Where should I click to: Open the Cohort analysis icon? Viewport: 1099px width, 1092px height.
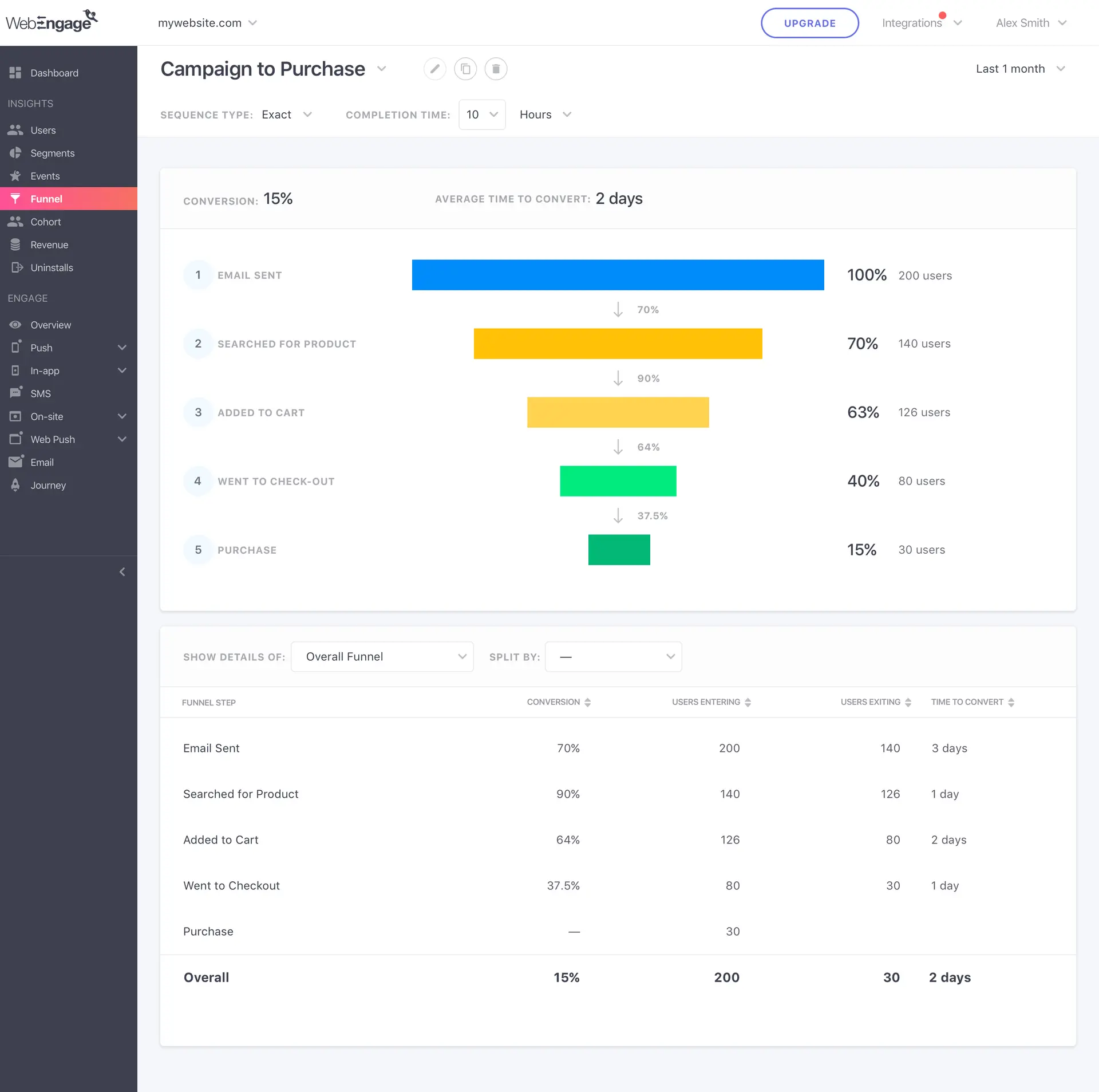[x=15, y=222]
